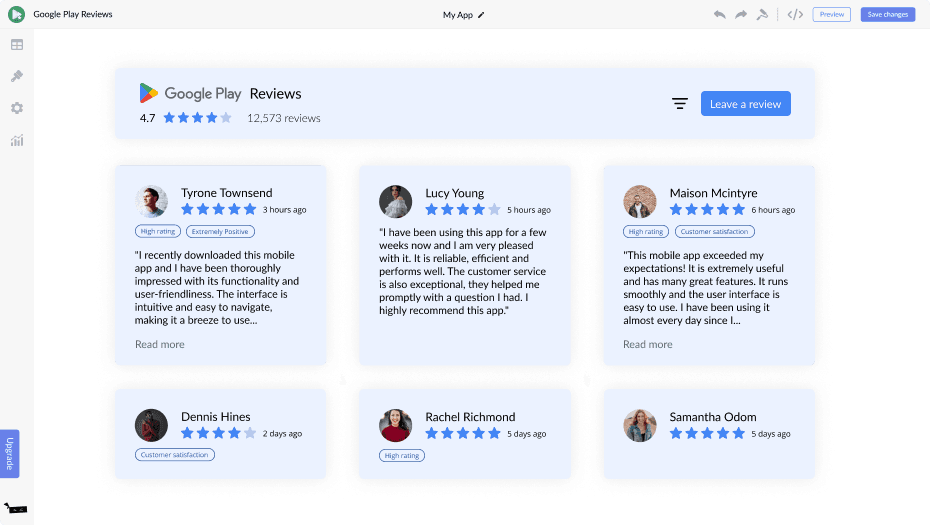Viewport: 930px width, 525px height.
Task: Click Rachel Richmond's avatar
Action: [x=396, y=425]
